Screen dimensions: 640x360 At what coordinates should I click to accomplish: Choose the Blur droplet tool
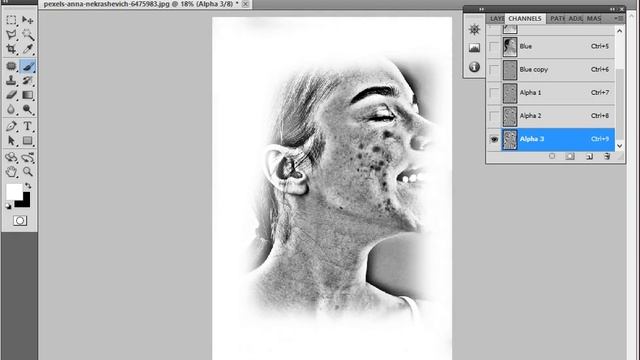tap(11, 109)
